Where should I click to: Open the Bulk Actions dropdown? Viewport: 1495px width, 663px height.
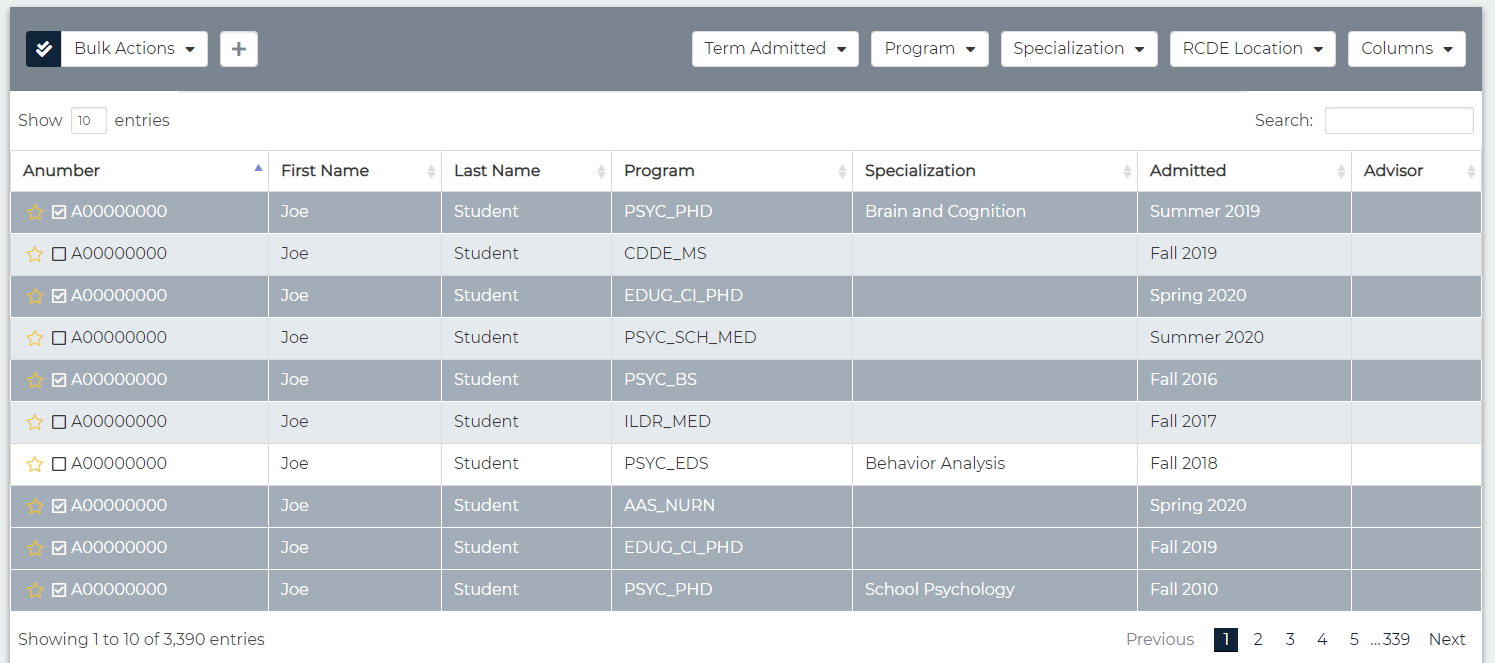coord(134,49)
